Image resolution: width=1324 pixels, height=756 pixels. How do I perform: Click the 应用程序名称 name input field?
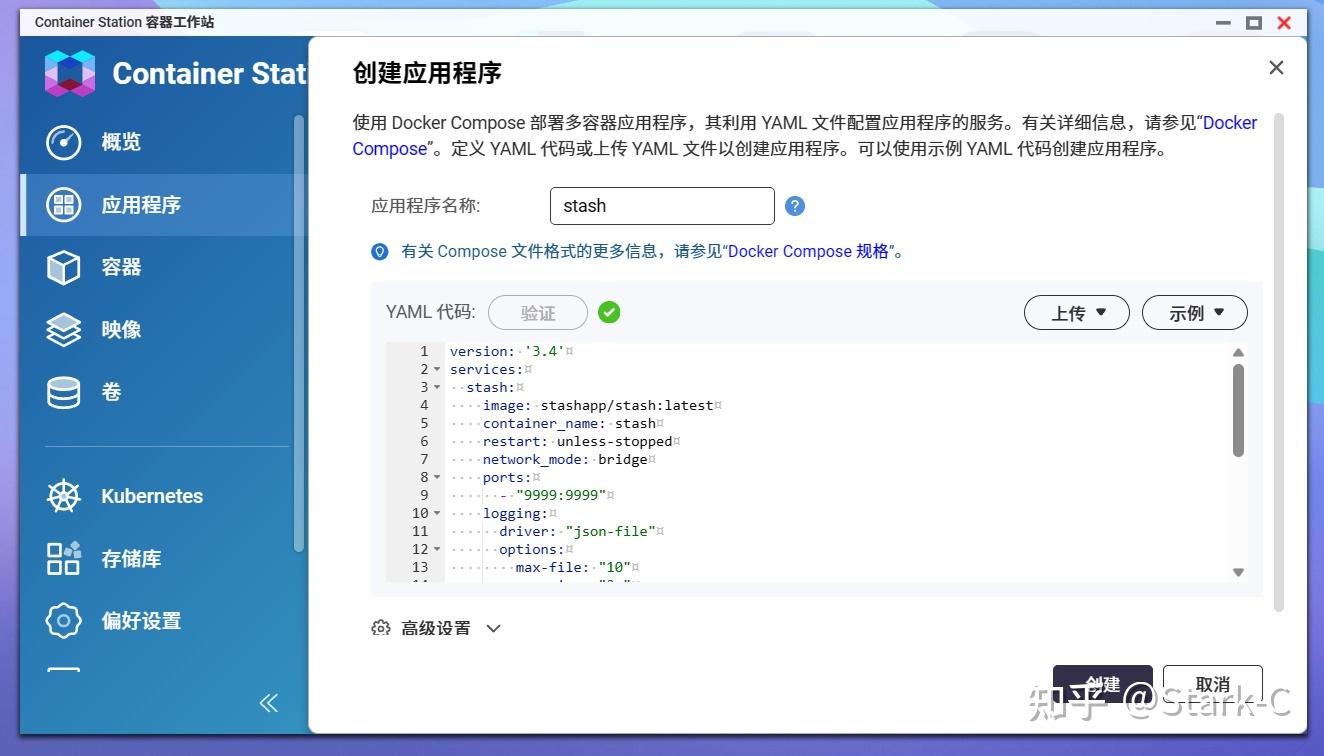(x=661, y=205)
